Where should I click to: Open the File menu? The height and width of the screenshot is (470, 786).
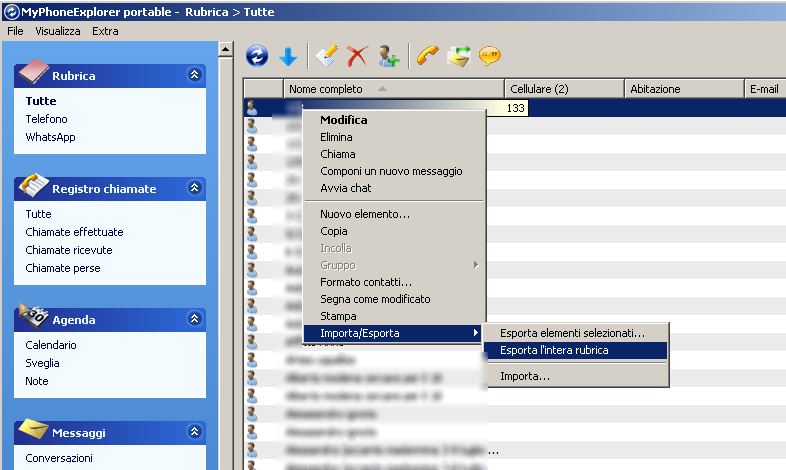click(15, 31)
